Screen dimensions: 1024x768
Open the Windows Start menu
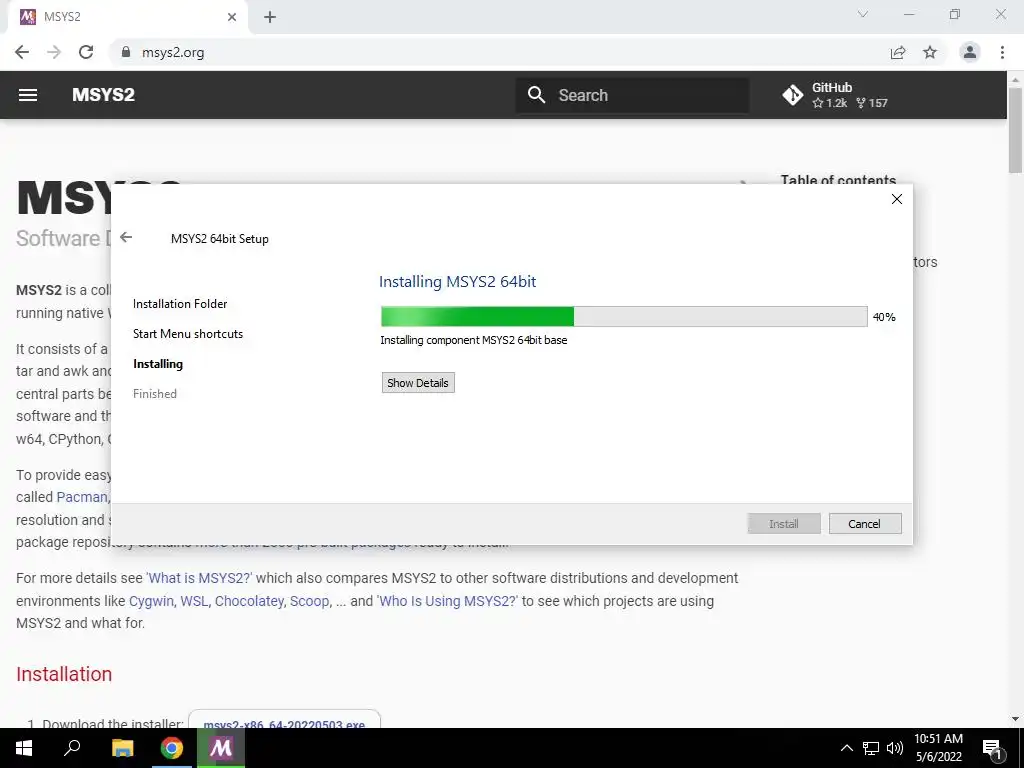(x=24, y=748)
